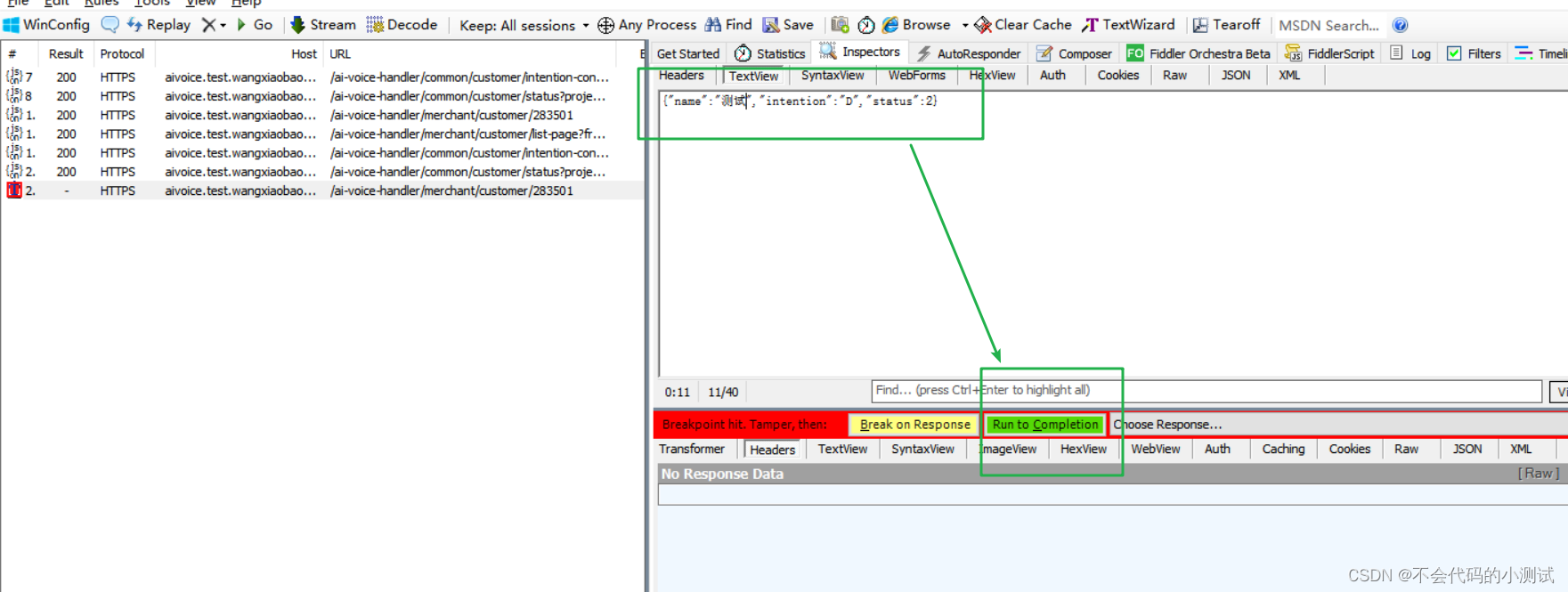Click the timer clock icon
The height and width of the screenshot is (592, 1568).
(865, 25)
